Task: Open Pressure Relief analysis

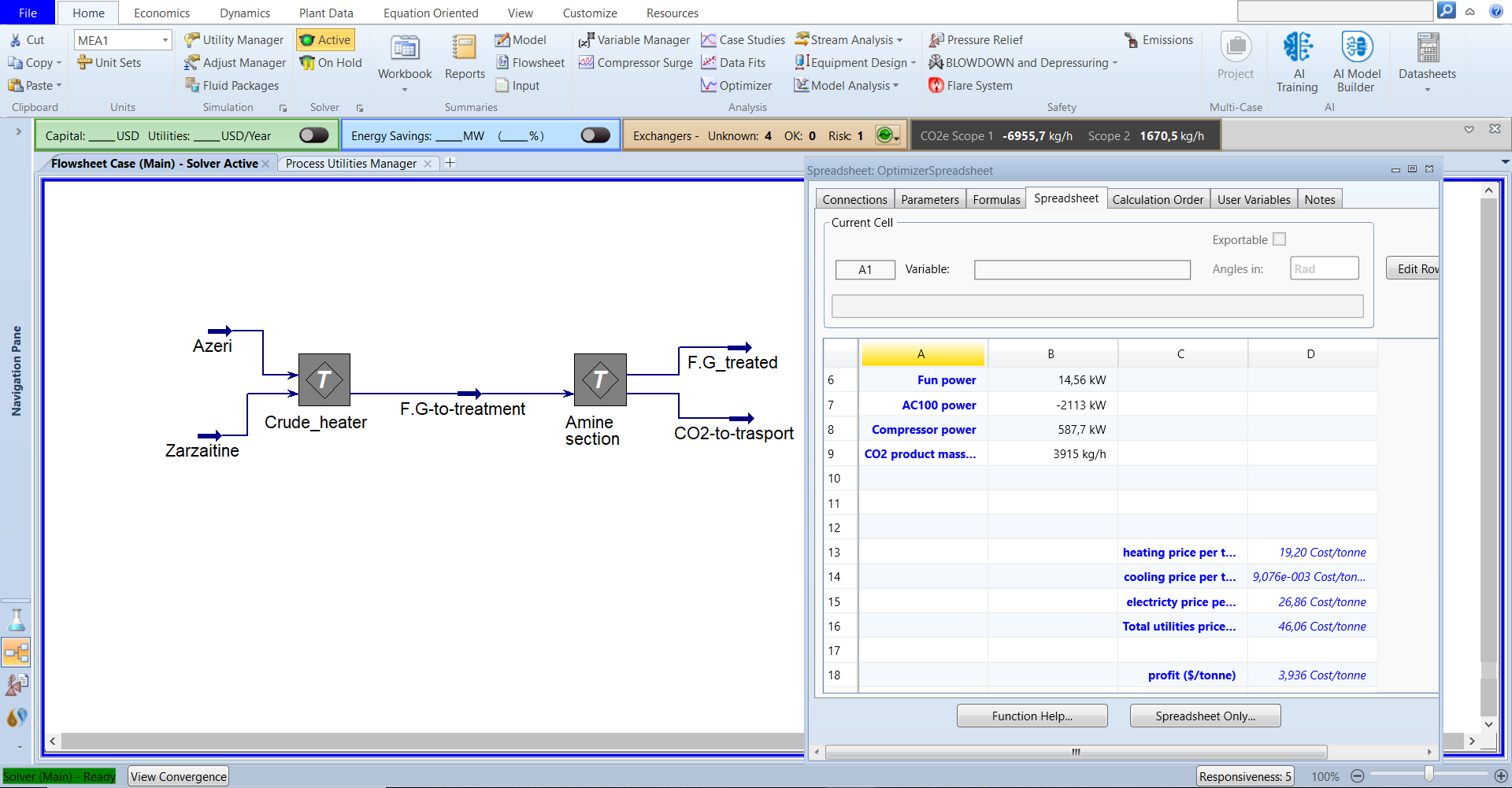Action: tap(976, 40)
